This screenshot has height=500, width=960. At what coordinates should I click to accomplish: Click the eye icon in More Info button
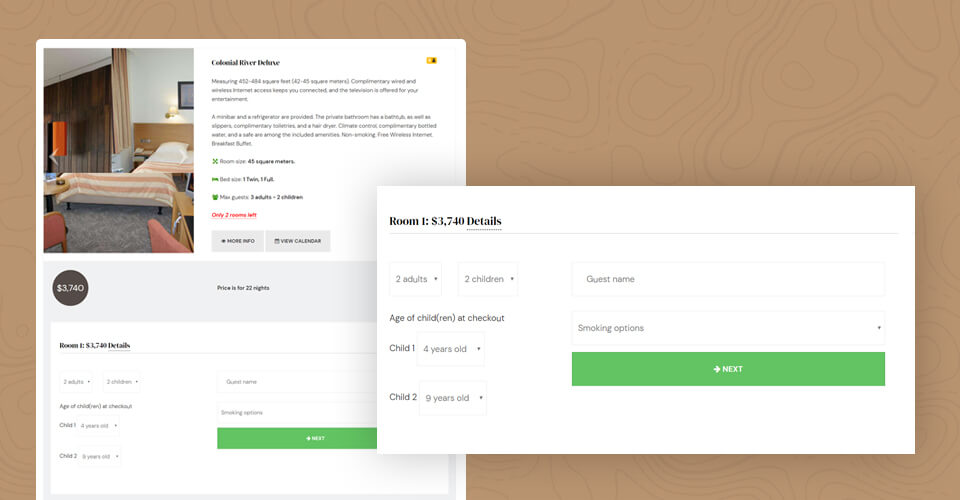[223, 241]
